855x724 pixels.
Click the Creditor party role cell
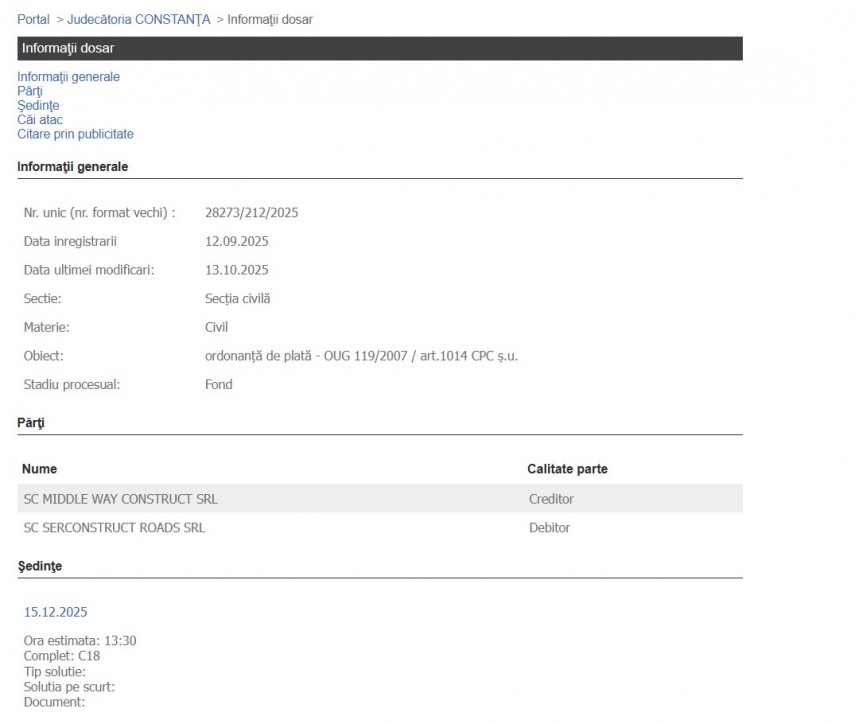pos(551,499)
